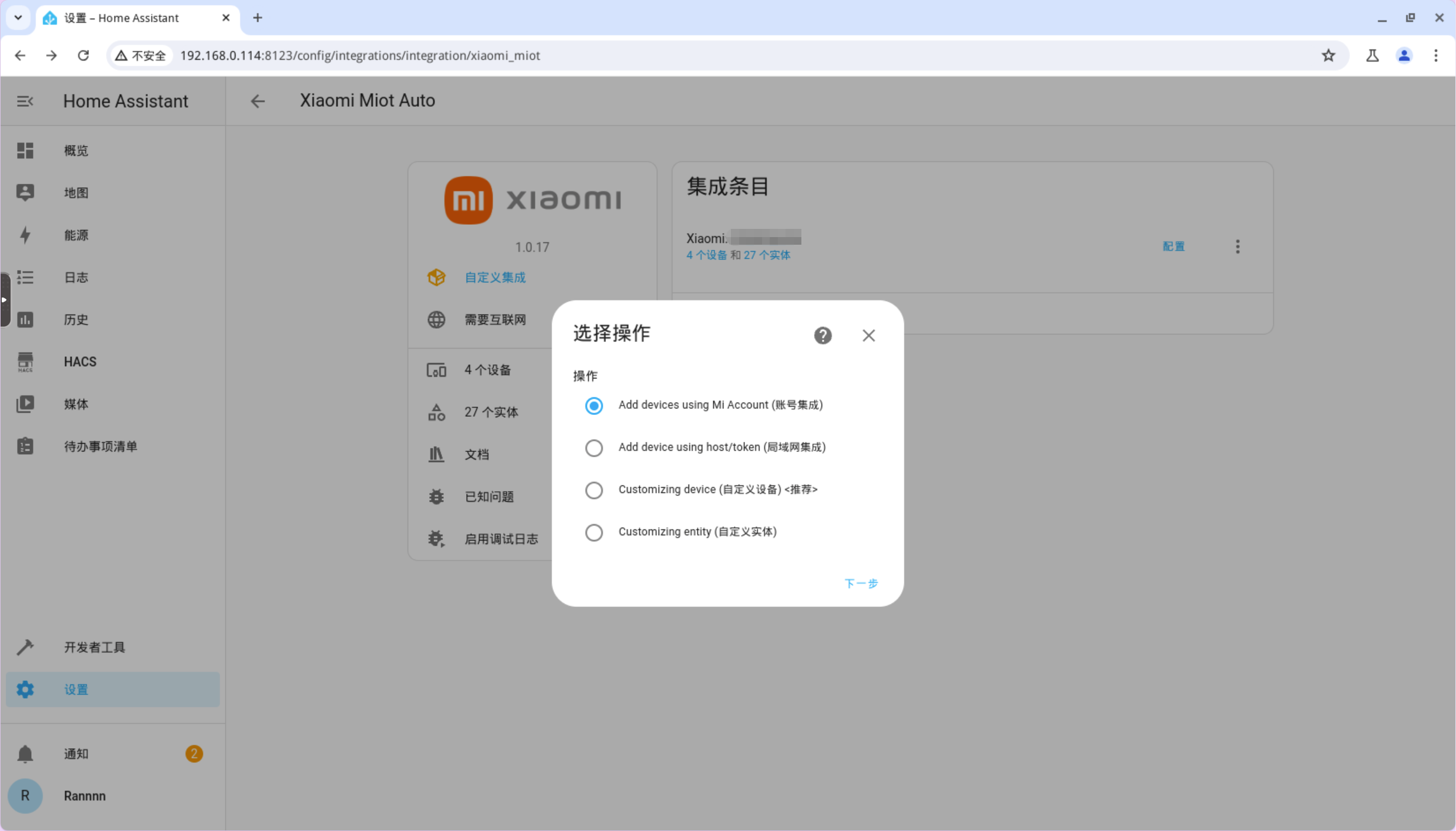Click the help question mark icon in dialog
This screenshot has width=1456, height=831.
coord(823,335)
